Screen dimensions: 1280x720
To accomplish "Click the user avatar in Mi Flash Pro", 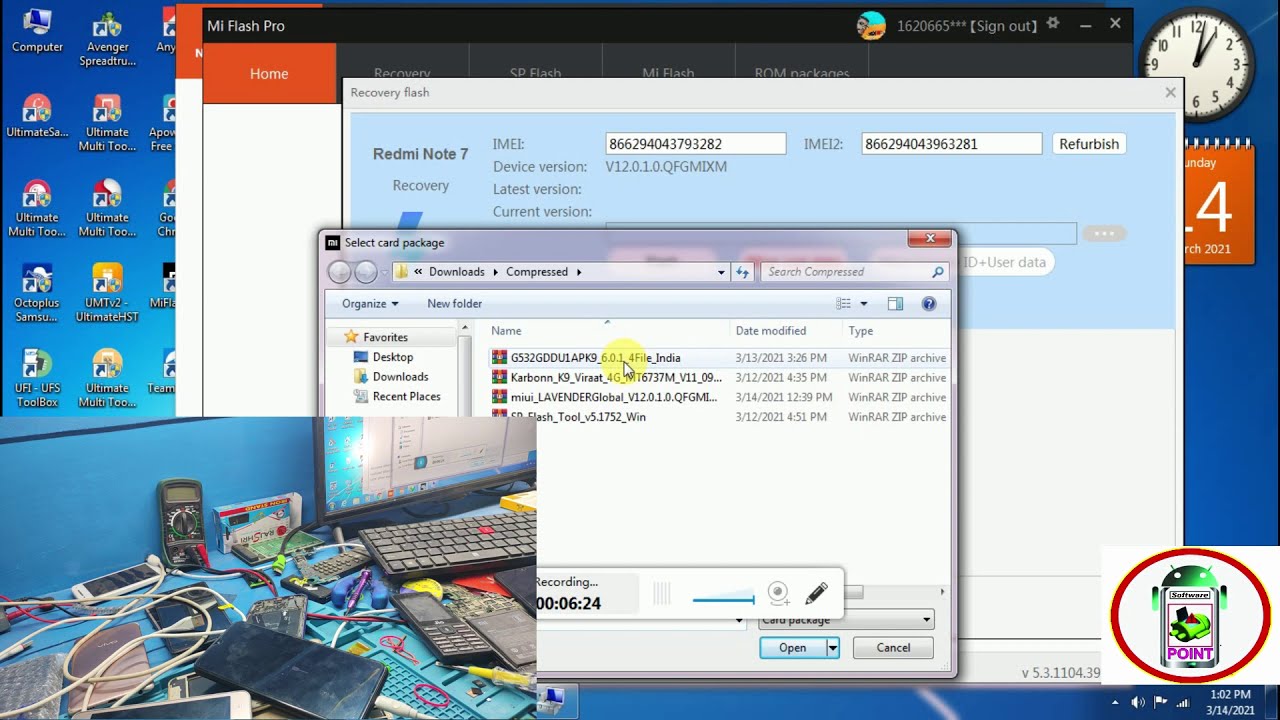I will [x=871, y=25].
